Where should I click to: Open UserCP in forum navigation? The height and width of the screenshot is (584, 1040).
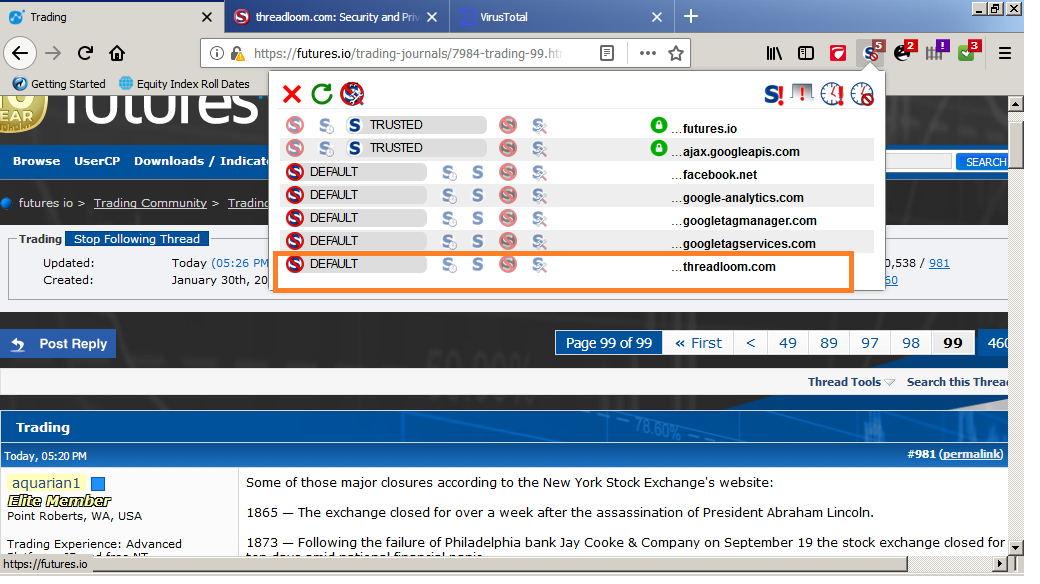click(97, 161)
